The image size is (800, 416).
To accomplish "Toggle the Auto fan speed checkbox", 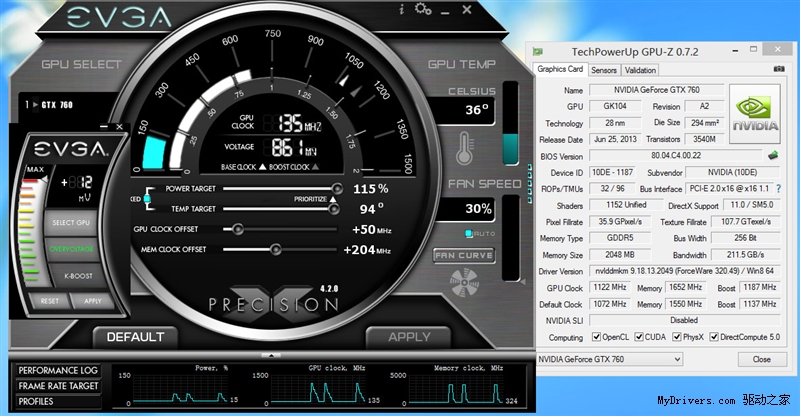I will click(x=469, y=233).
